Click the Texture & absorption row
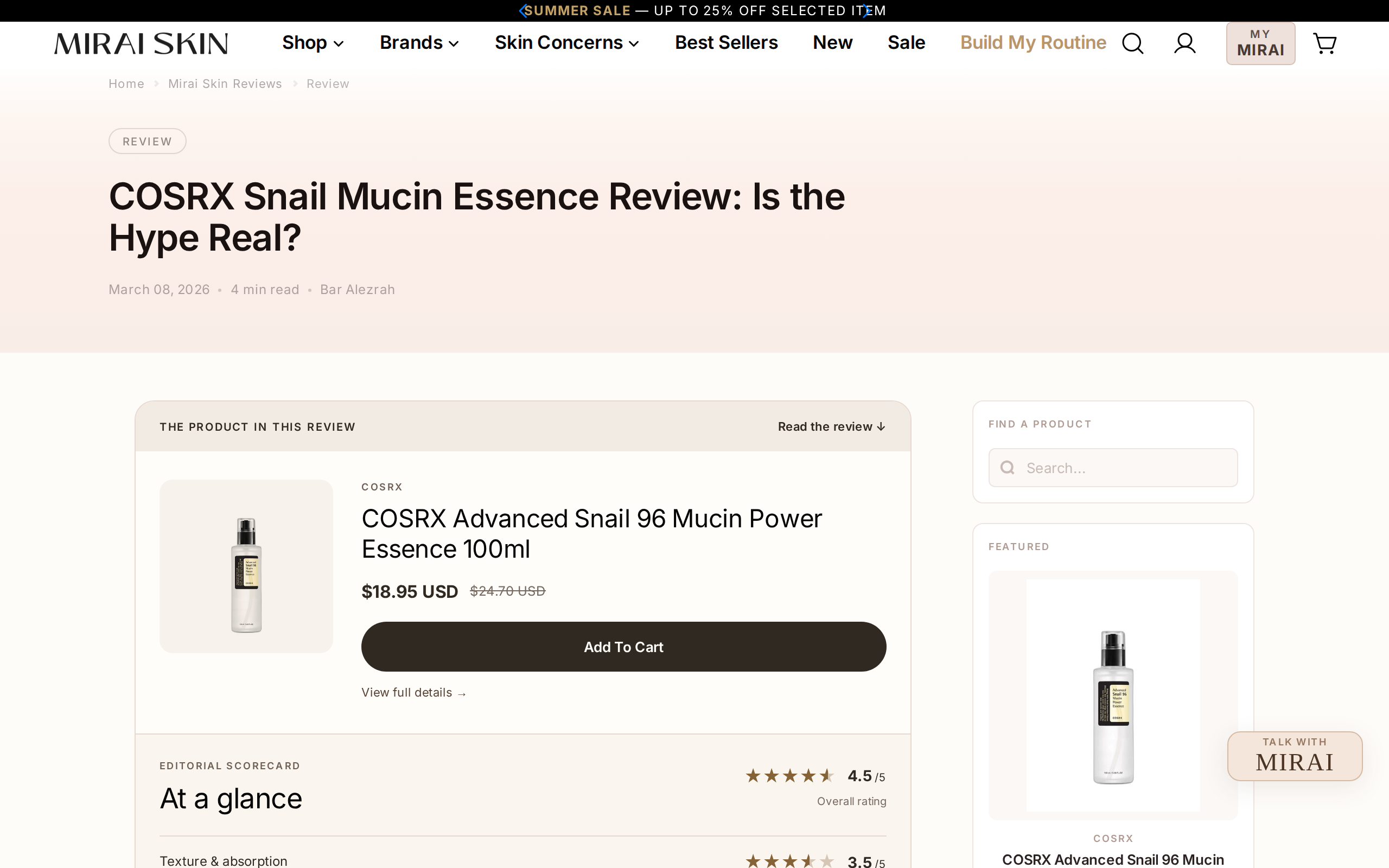This screenshot has width=1389, height=868. pyautogui.click(x=523, y=860)
